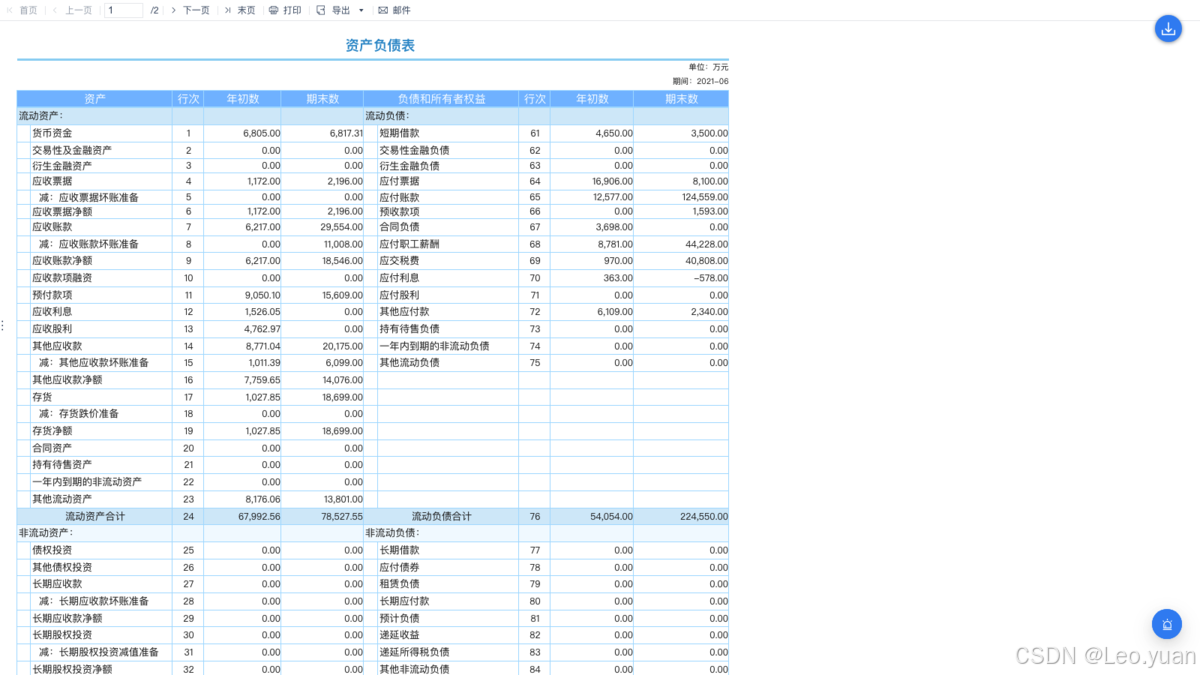Click the 资产 column header
The height and width of the screenshot is (675, 1200).
coord(95,99)
